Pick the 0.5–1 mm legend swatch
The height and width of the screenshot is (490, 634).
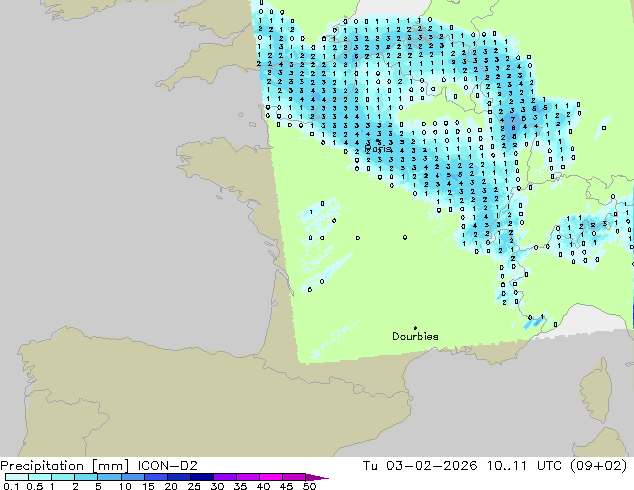(x=40, y=477)
